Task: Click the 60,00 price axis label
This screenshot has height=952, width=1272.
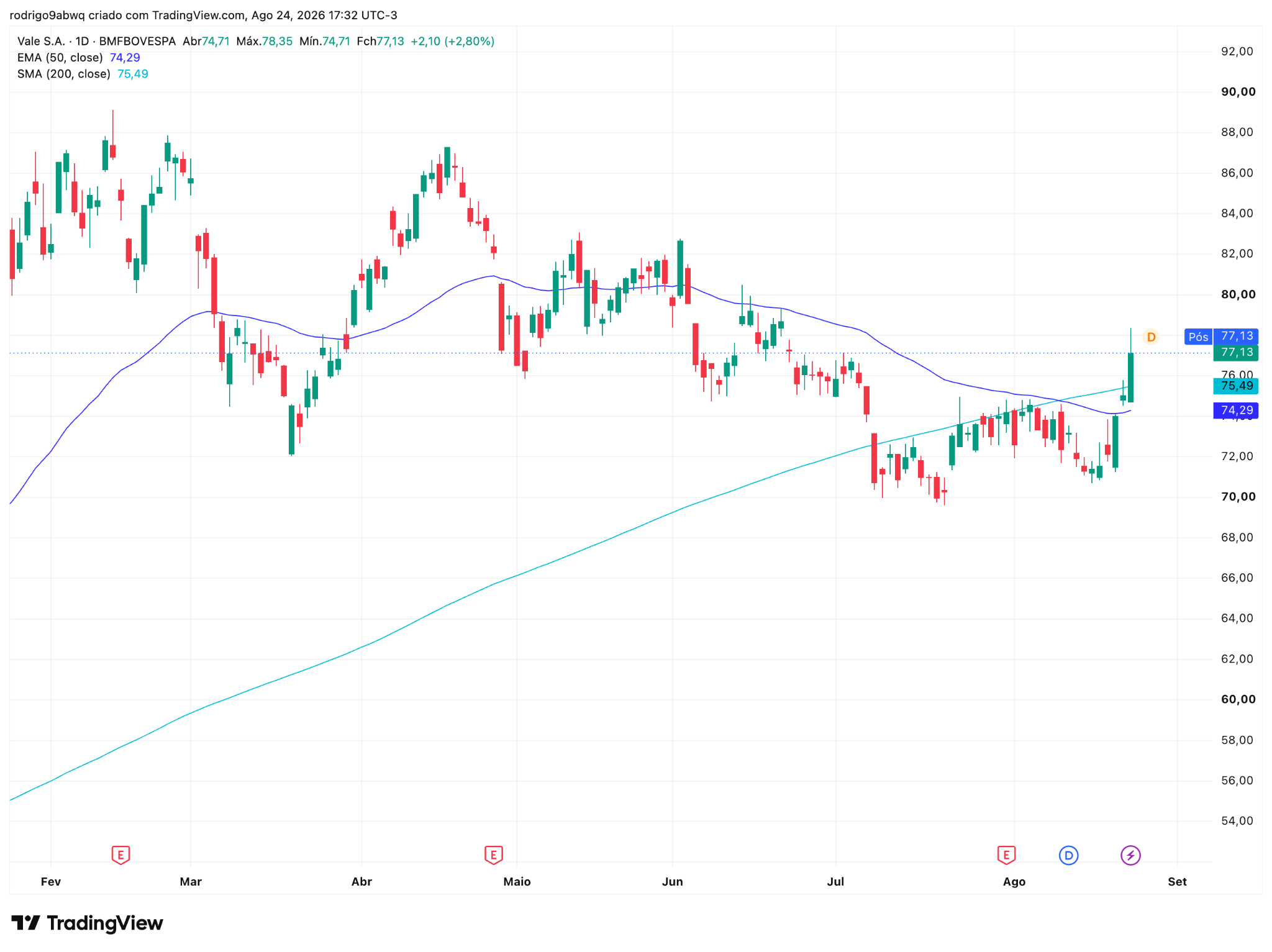Action: 1238,699
